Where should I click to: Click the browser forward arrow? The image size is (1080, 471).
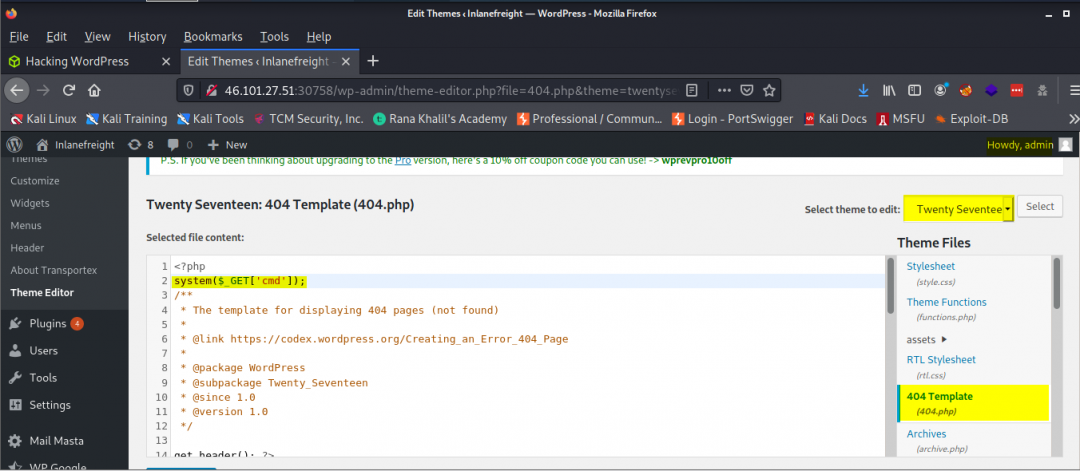click(x=43, y=90)
